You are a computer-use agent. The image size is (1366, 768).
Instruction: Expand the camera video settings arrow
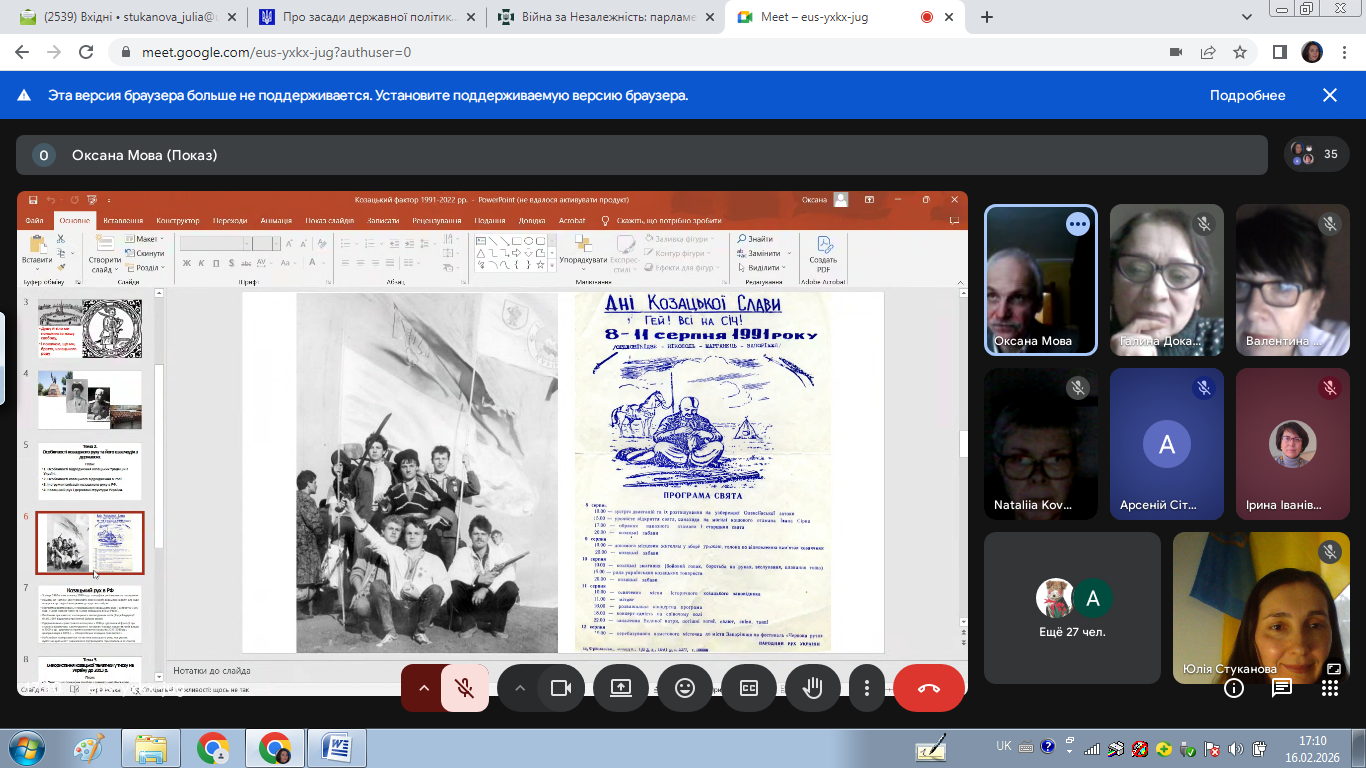pos(519,688)
